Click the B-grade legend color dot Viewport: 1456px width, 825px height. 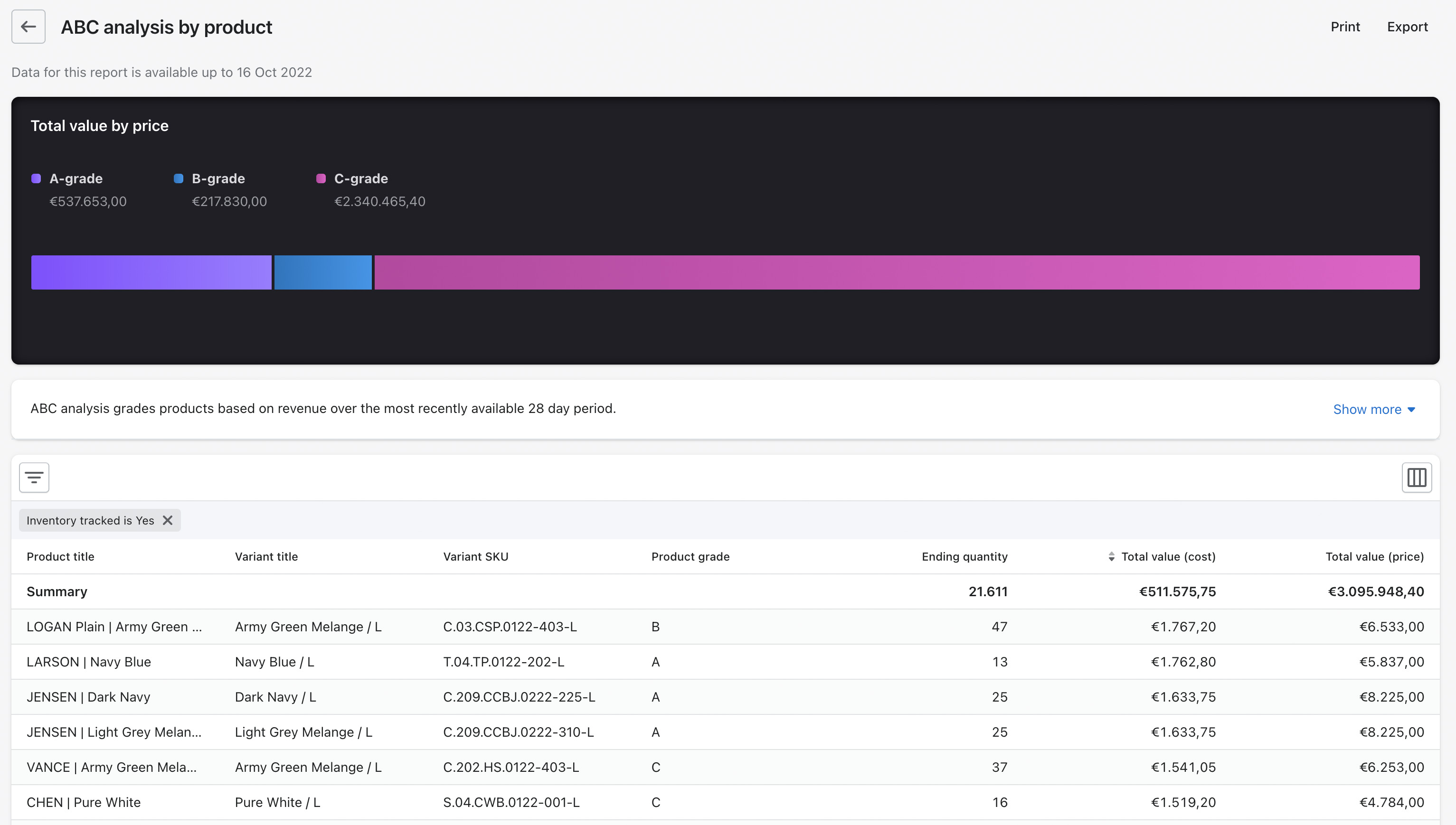tap(179, 178)
